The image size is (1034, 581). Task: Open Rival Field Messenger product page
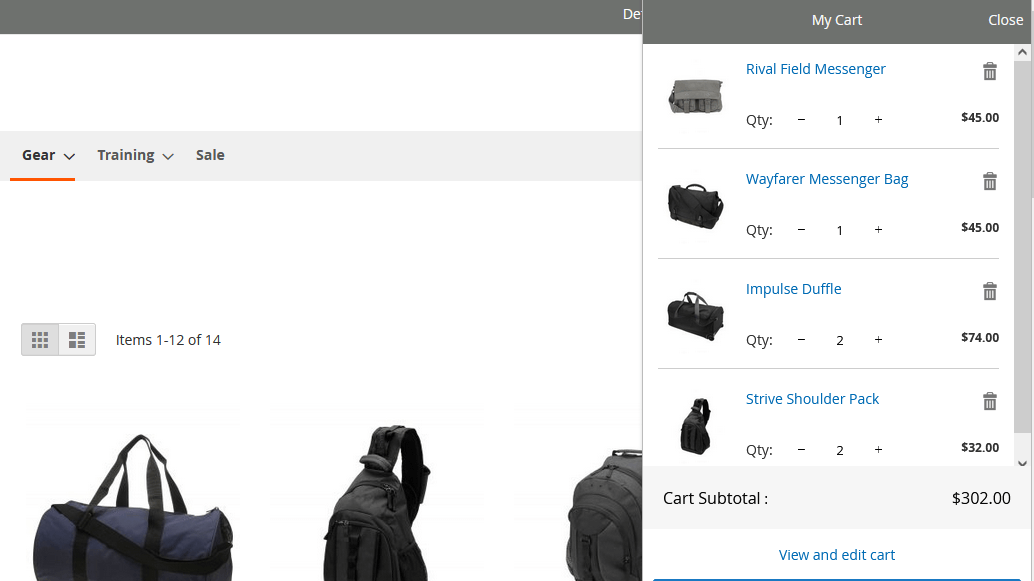coord(815,68)
